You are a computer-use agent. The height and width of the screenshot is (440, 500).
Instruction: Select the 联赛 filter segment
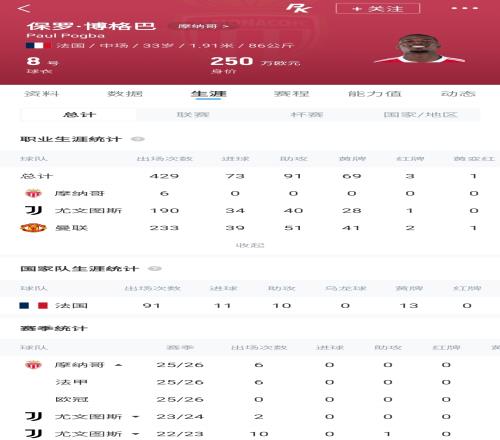point(193,115)
